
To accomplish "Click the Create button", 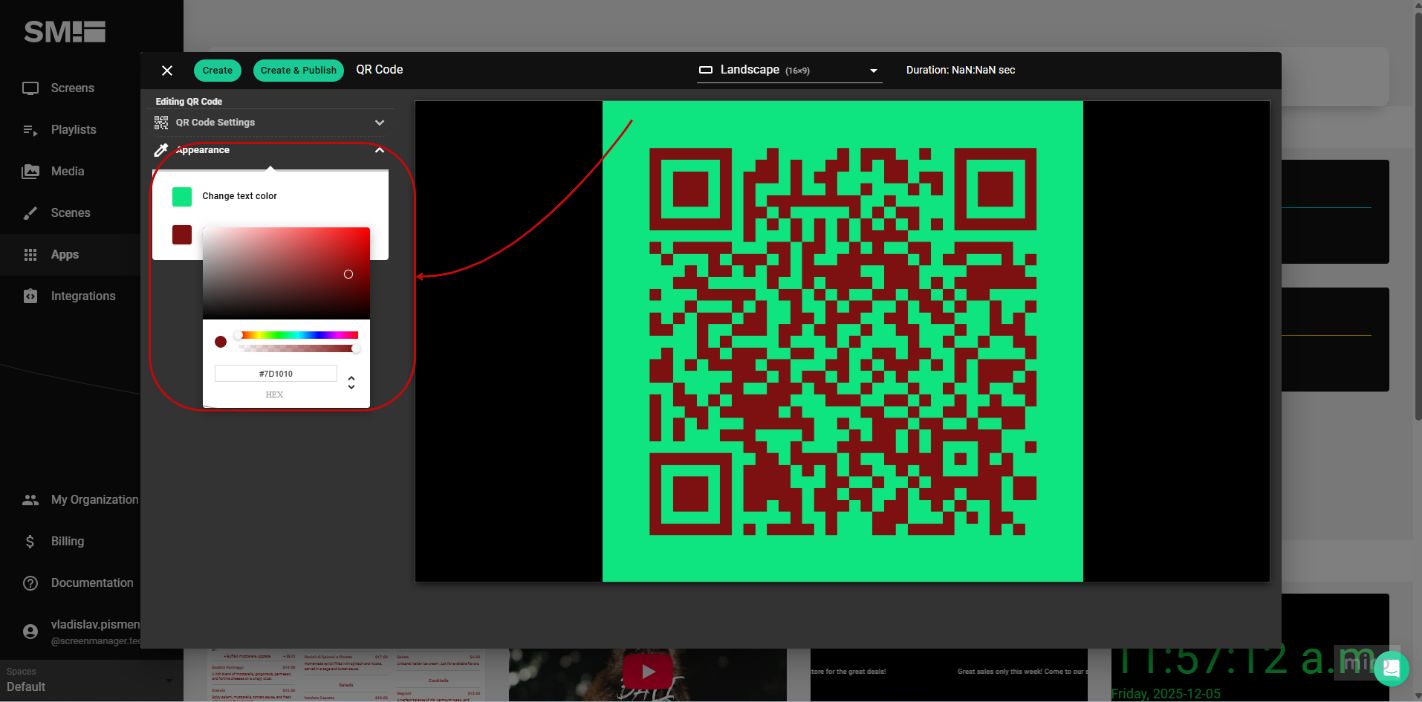I will coord(217,70).
